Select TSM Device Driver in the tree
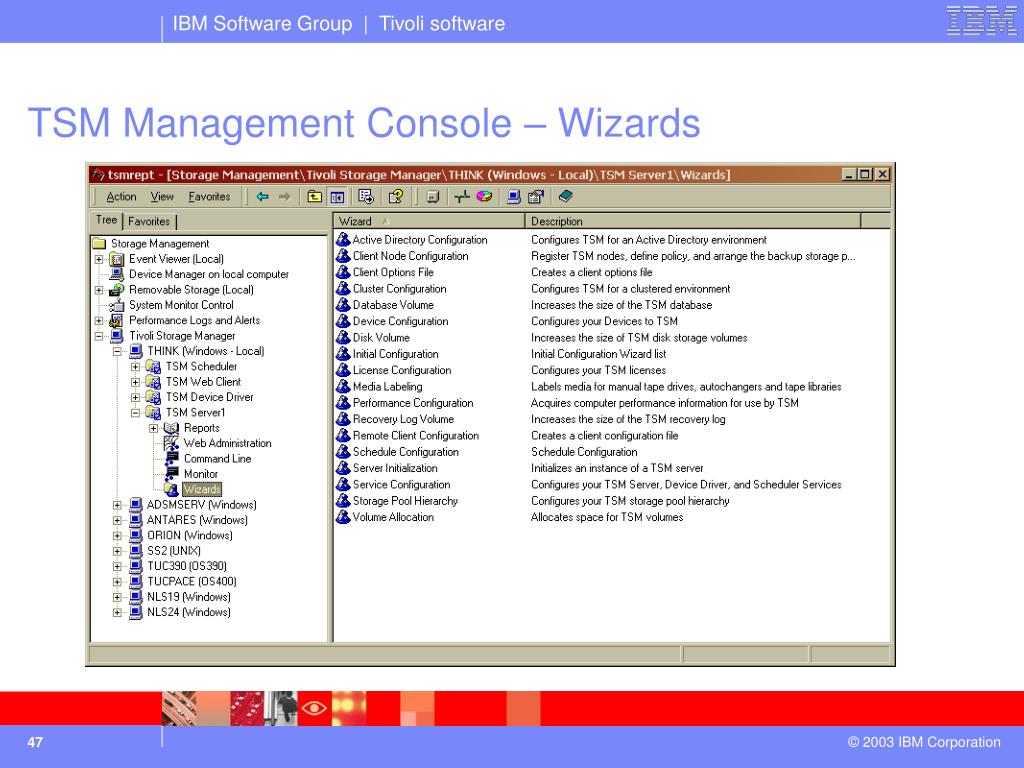 point(209,397)
